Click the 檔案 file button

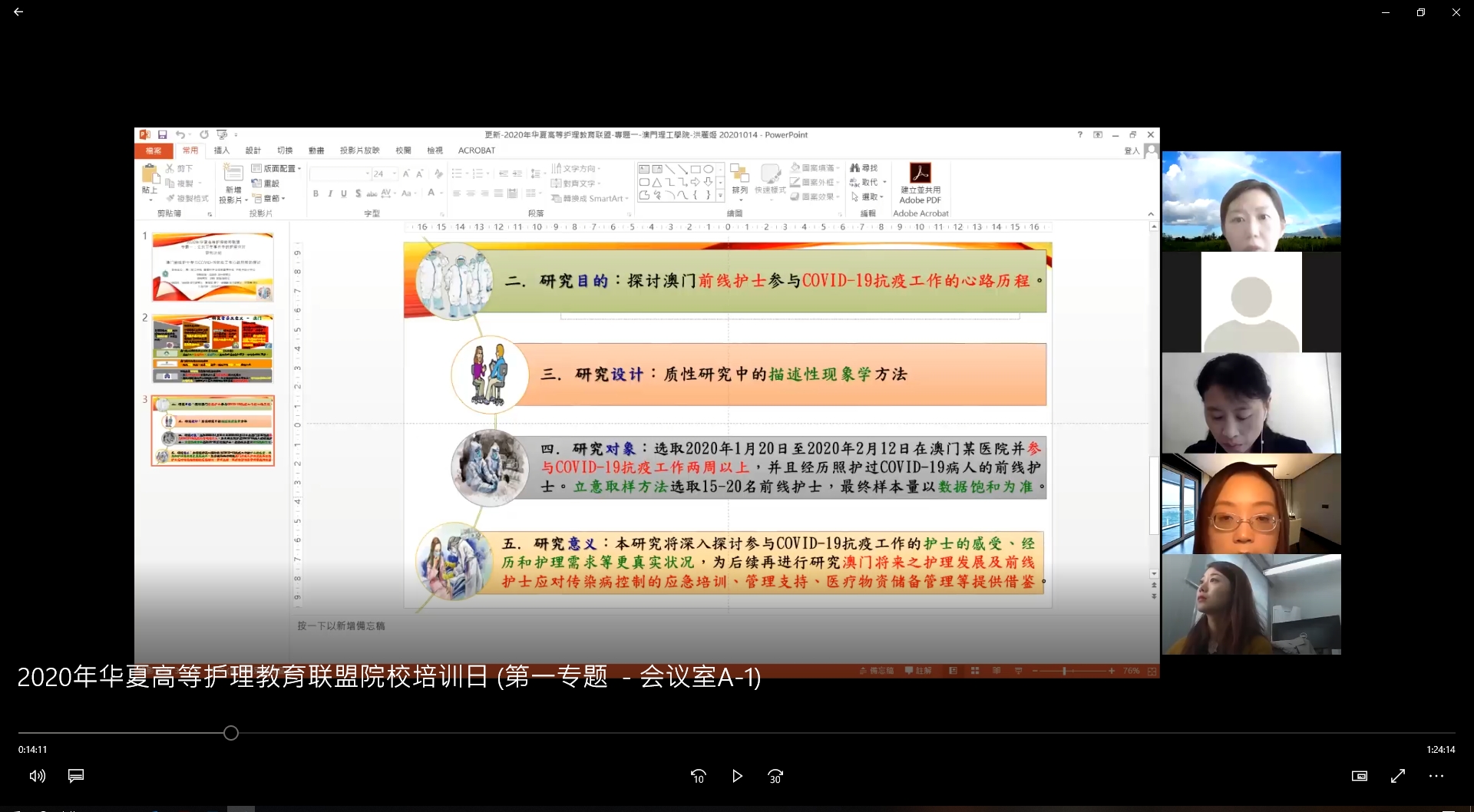pos(154,150)
